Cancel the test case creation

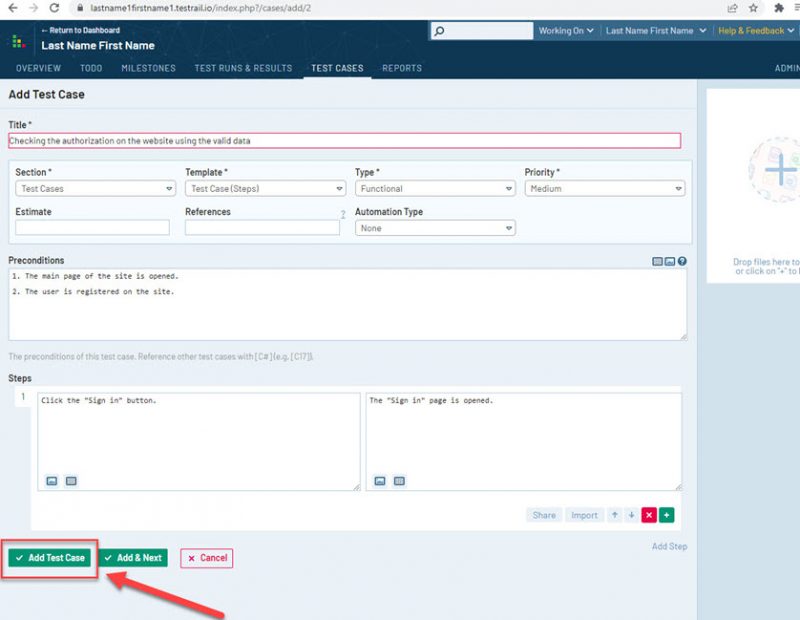click(206, 558)
